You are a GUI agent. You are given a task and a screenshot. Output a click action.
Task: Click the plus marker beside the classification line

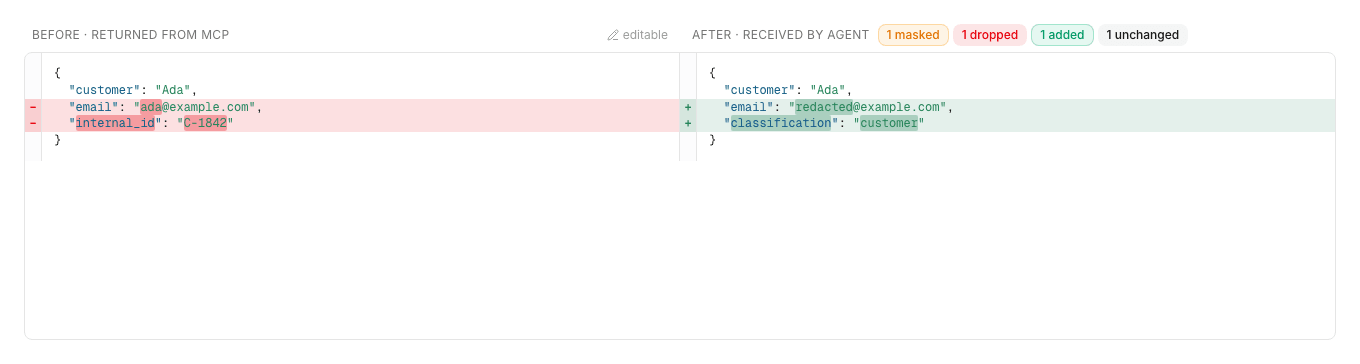[x=688, y=123]
